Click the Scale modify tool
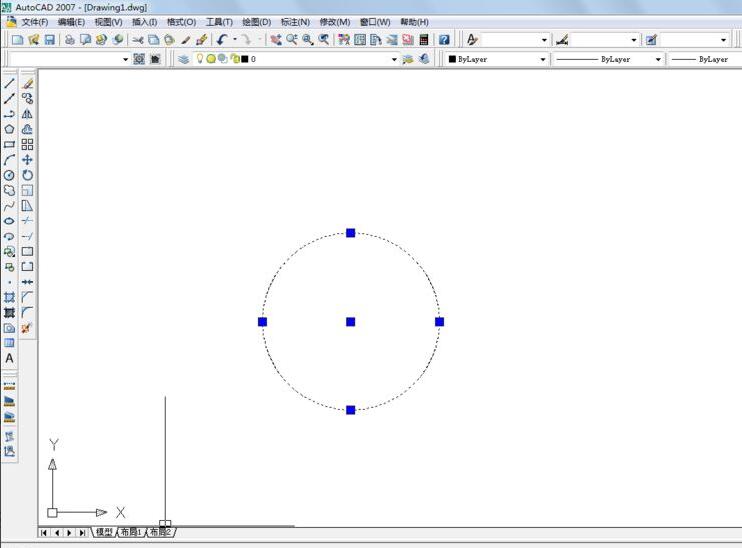Image resolution: width=742 pixels, height=548 pixels. 27,190
